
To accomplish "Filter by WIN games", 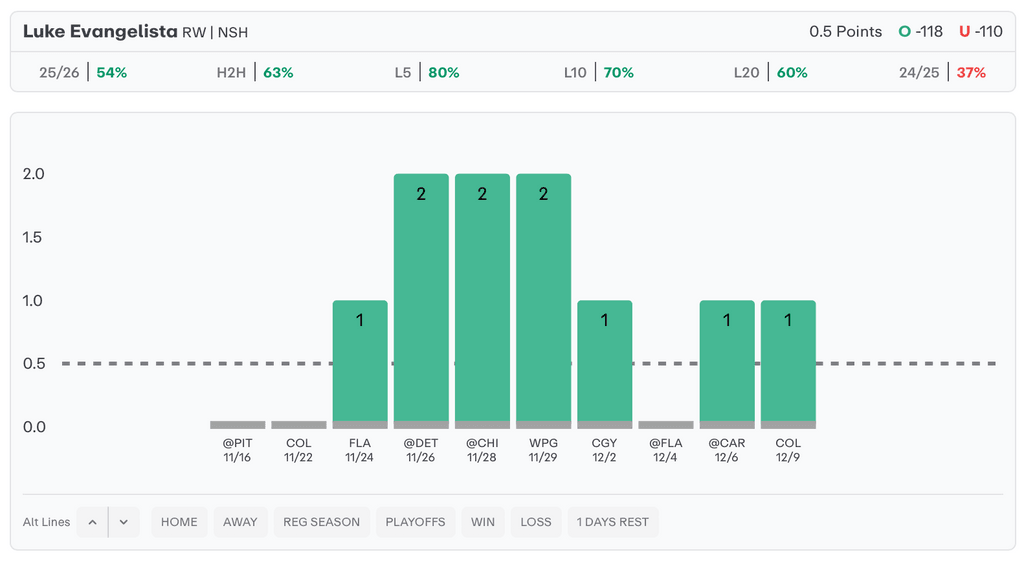I will coord(483,522).
